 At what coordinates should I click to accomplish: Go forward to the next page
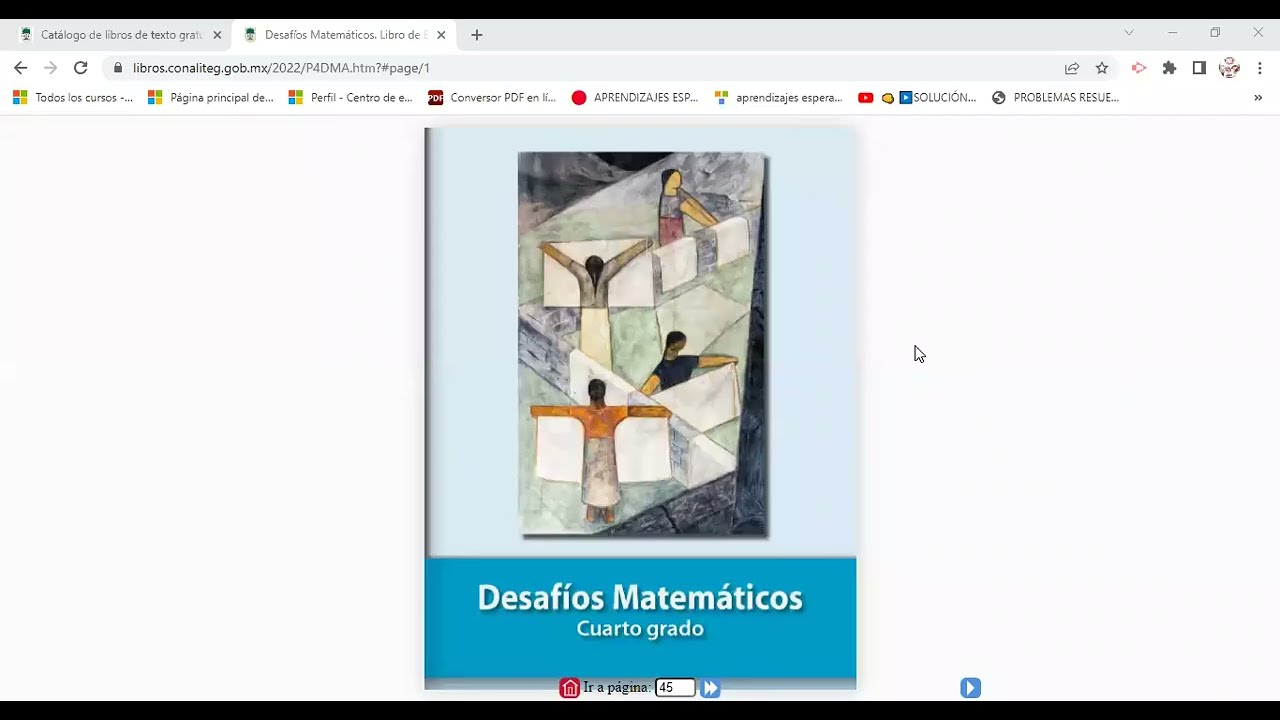coord(50,68)
